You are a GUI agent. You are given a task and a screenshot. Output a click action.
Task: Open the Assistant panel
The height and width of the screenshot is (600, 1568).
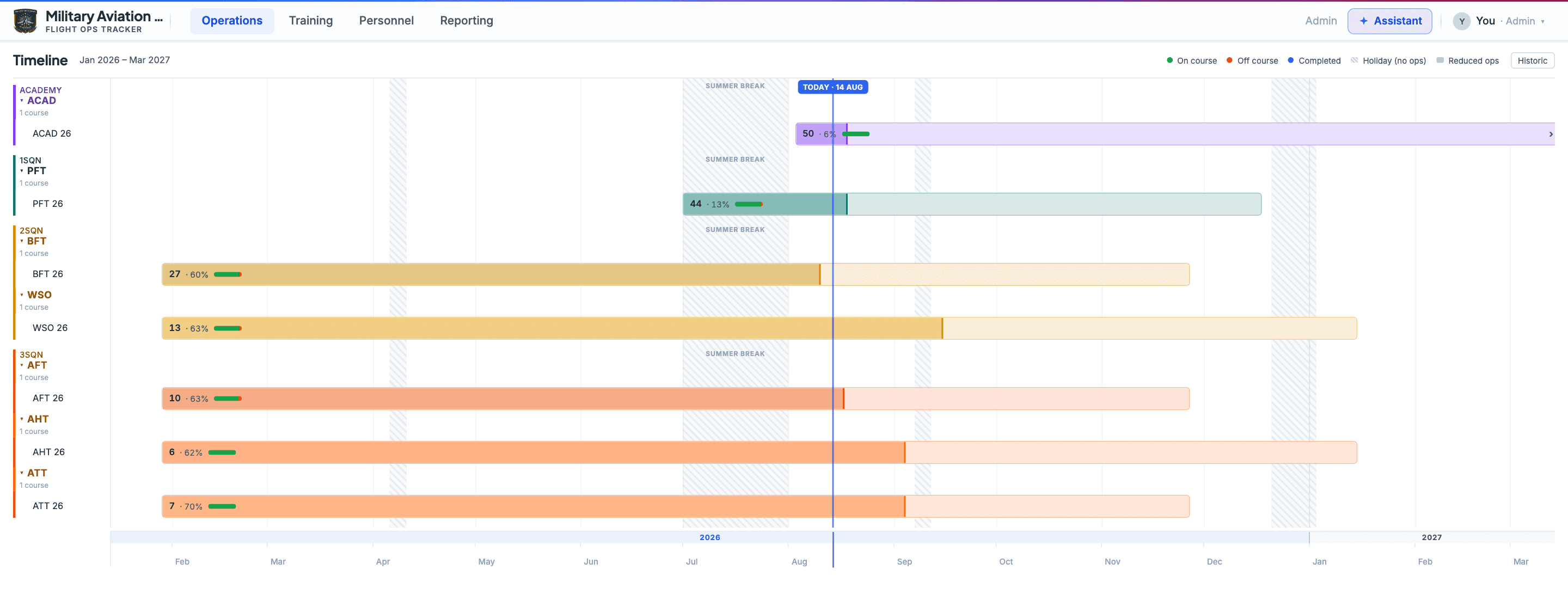click(1389, 21)
